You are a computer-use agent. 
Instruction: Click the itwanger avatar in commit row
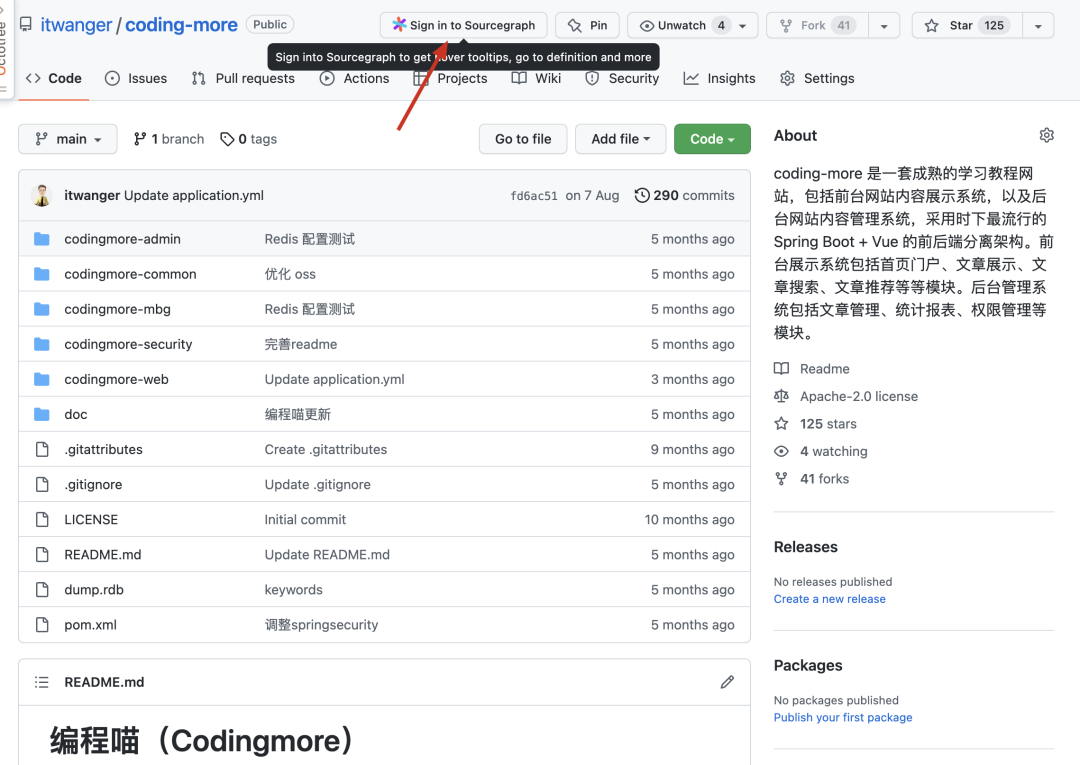point(42,196)
